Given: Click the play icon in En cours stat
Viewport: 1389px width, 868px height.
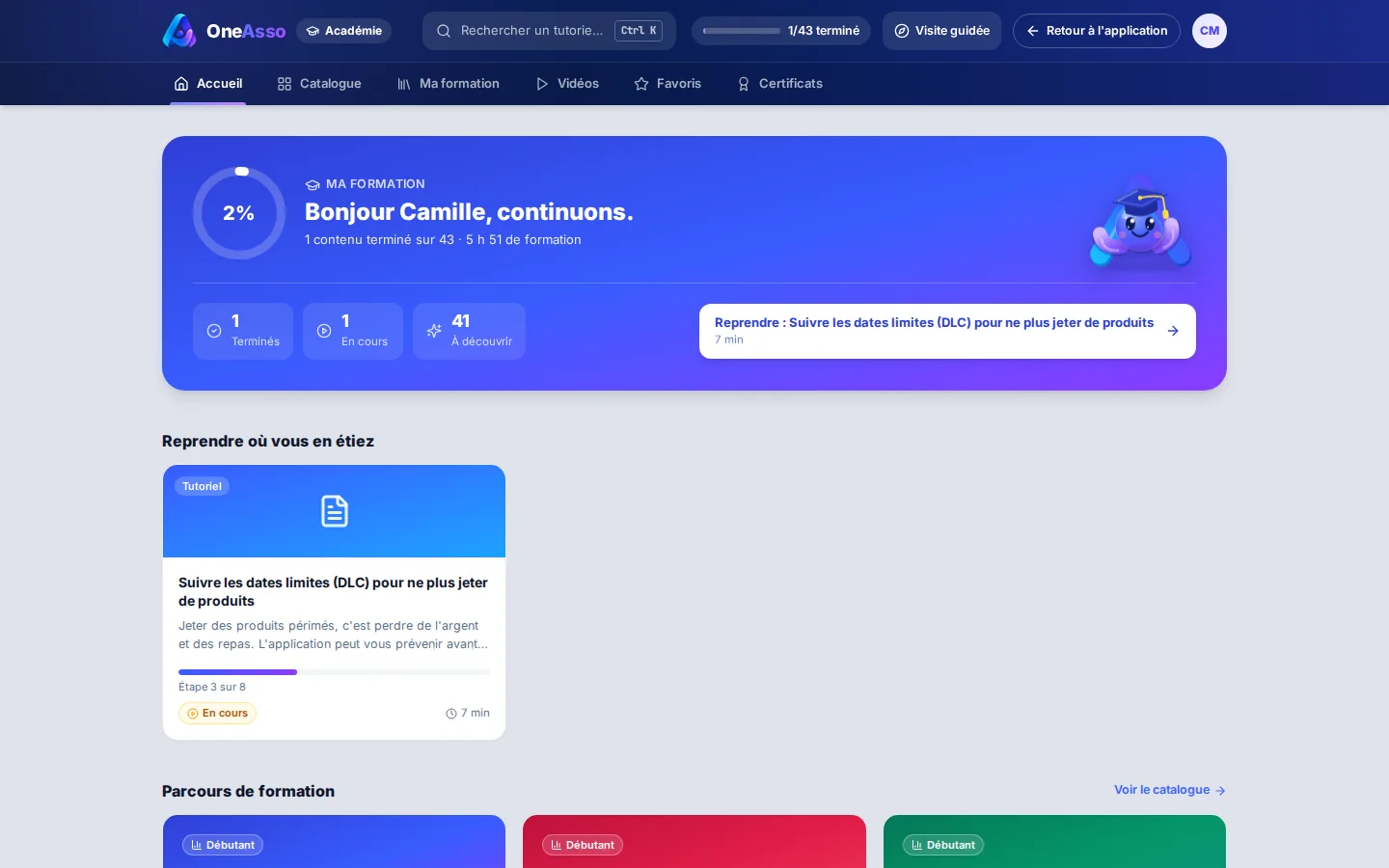Looking at the screenshot, I should (324, 331).
